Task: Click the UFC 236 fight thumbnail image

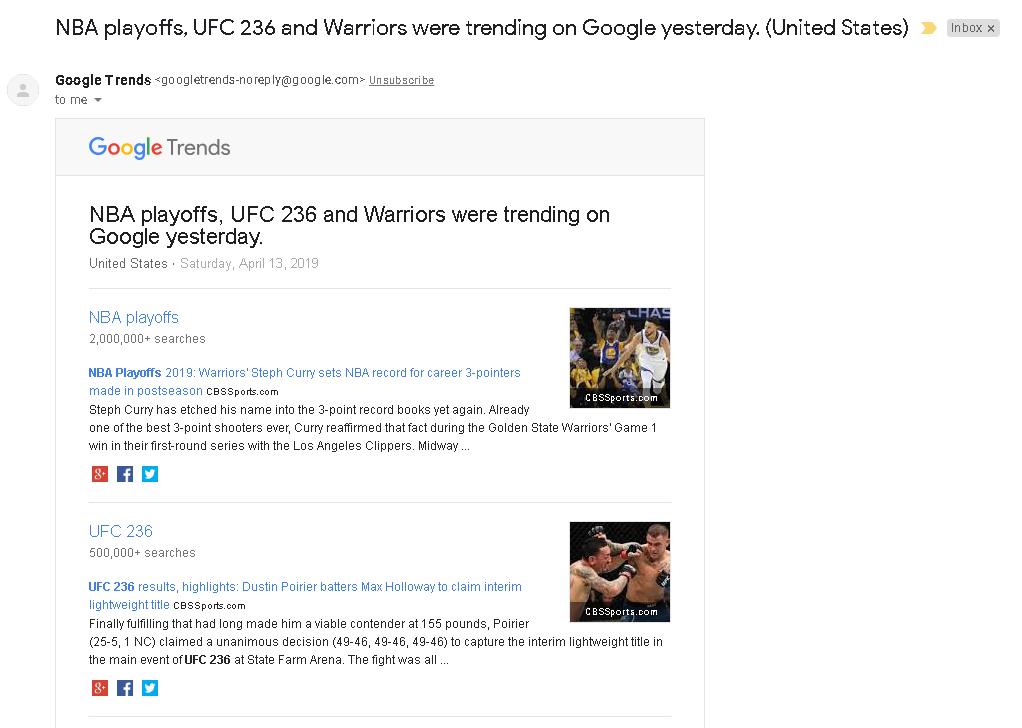Action: pyautogui.click(x=620, y=572)
